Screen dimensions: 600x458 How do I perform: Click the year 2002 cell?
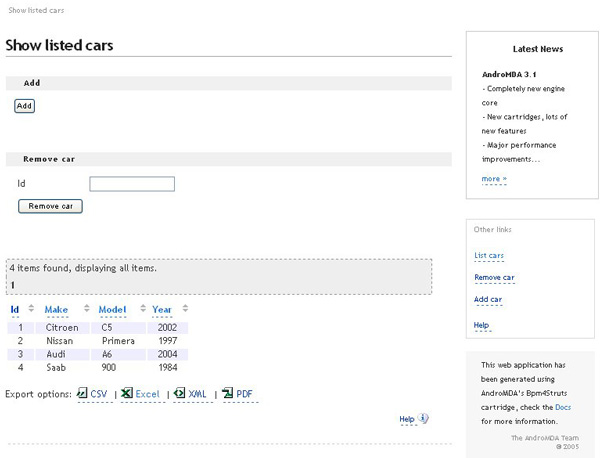(167, 328)
